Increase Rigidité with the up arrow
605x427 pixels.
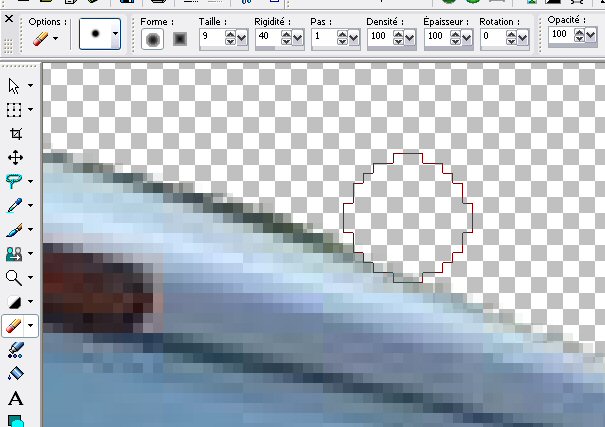tap(286, 34)
